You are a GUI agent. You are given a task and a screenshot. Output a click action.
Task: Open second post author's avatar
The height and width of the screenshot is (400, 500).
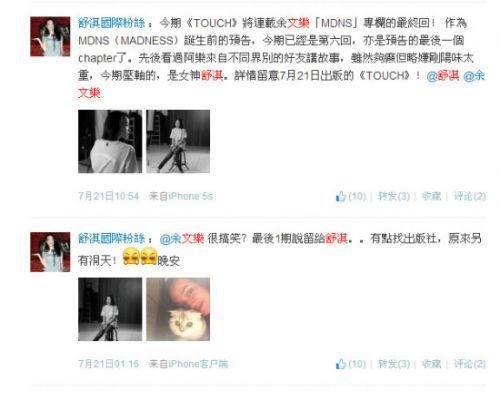pos(50,252)
